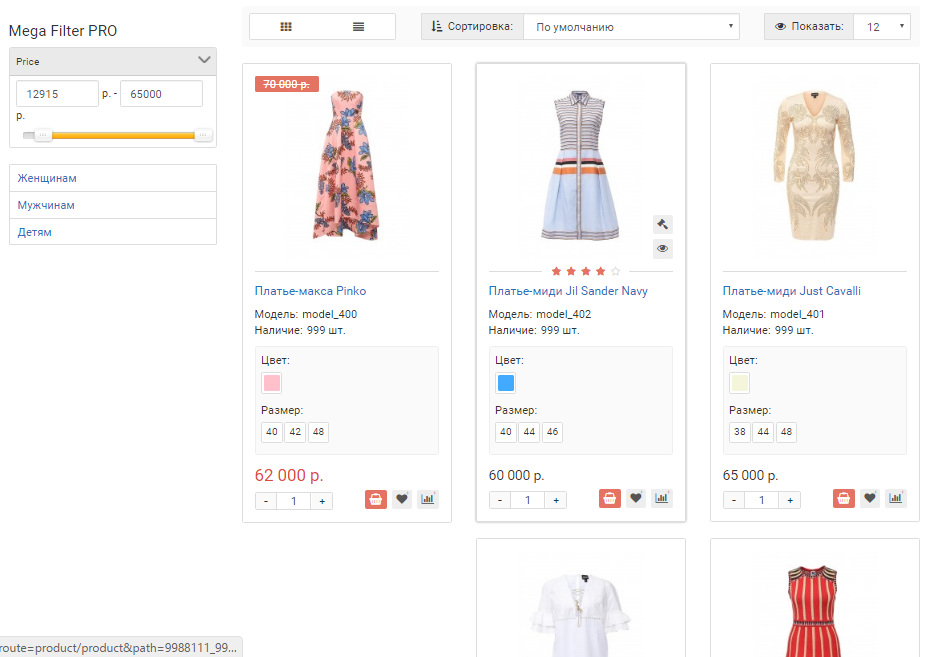Viewport: 929px width, 657px height.
Task: Open the sorting dropdown 'По умолчанию'
Action: (x=631, y=27)
